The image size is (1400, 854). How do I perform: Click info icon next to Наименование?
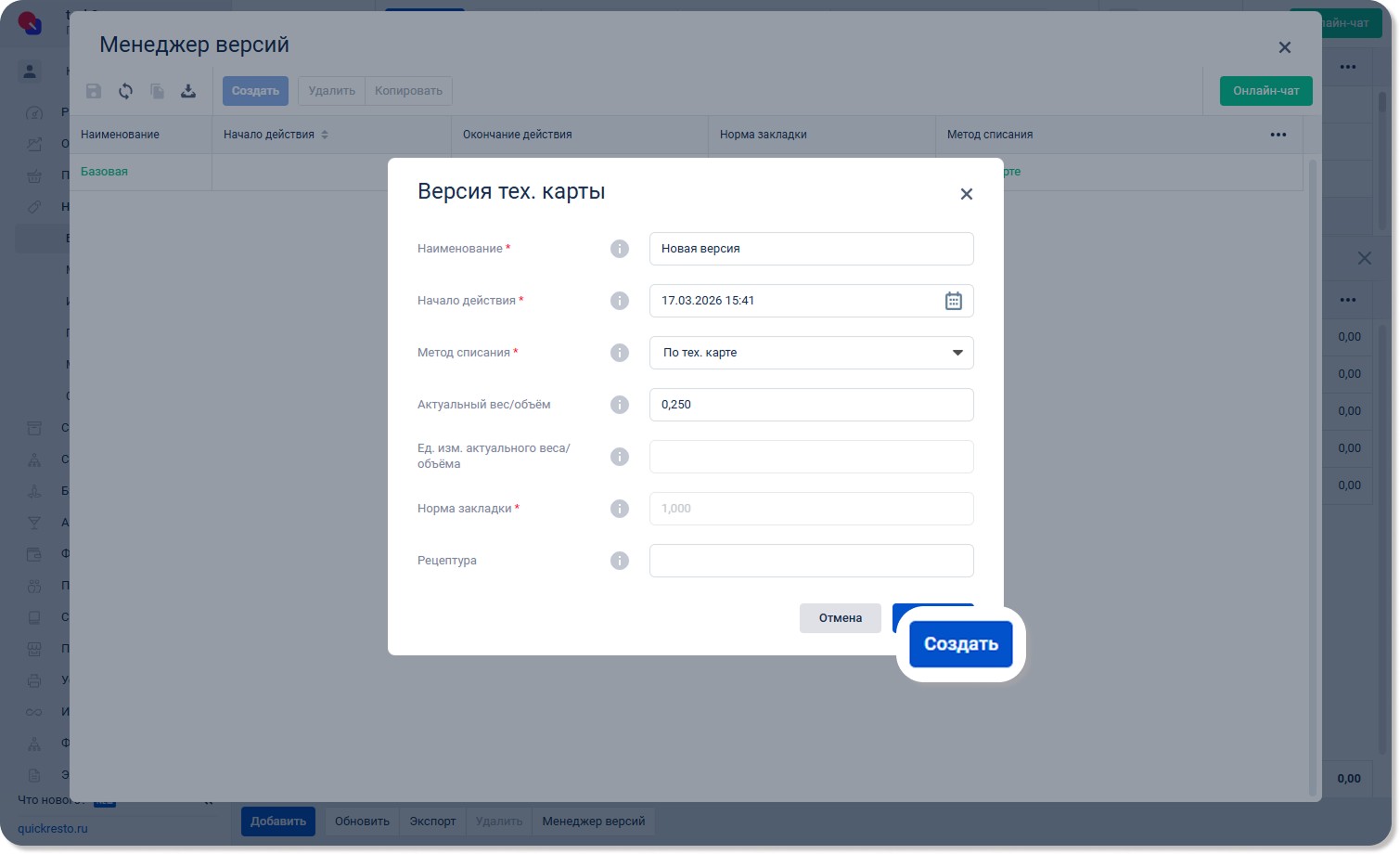click(x=620, y=249)
